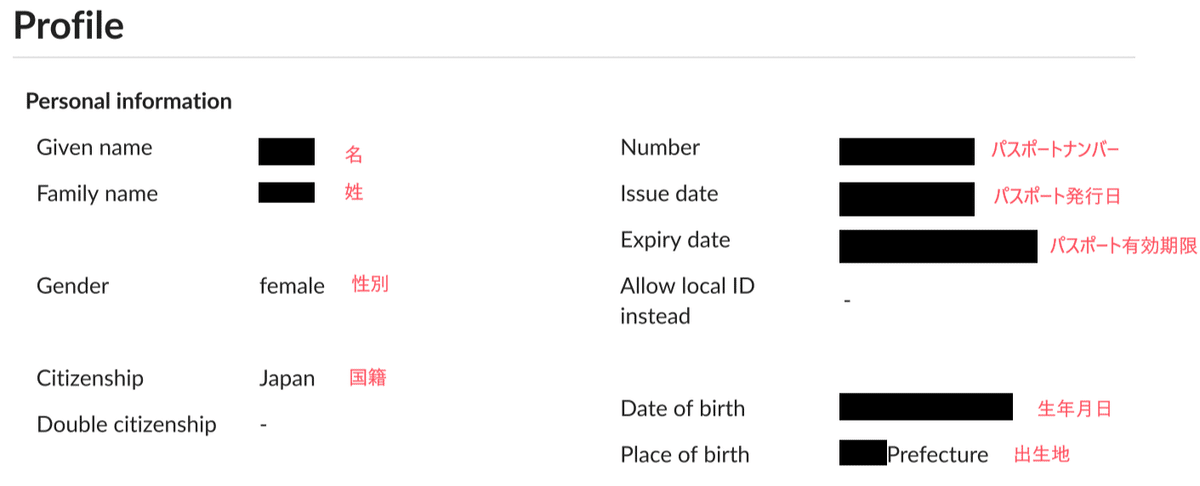Click the red 性別 annotation
This screenshot has width=1200, height=486.
pos(370,285)
